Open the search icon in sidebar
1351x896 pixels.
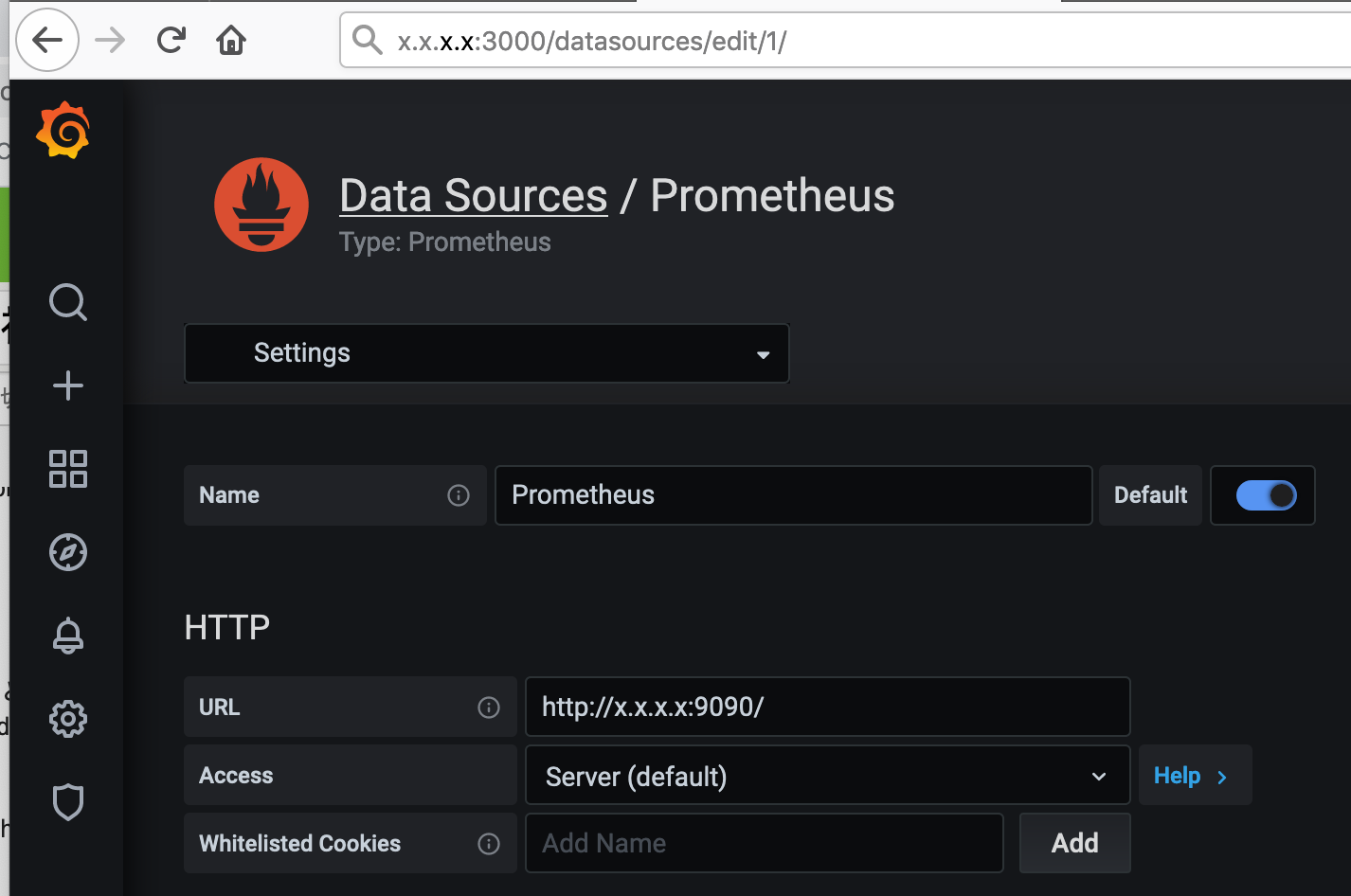[68, 303]
